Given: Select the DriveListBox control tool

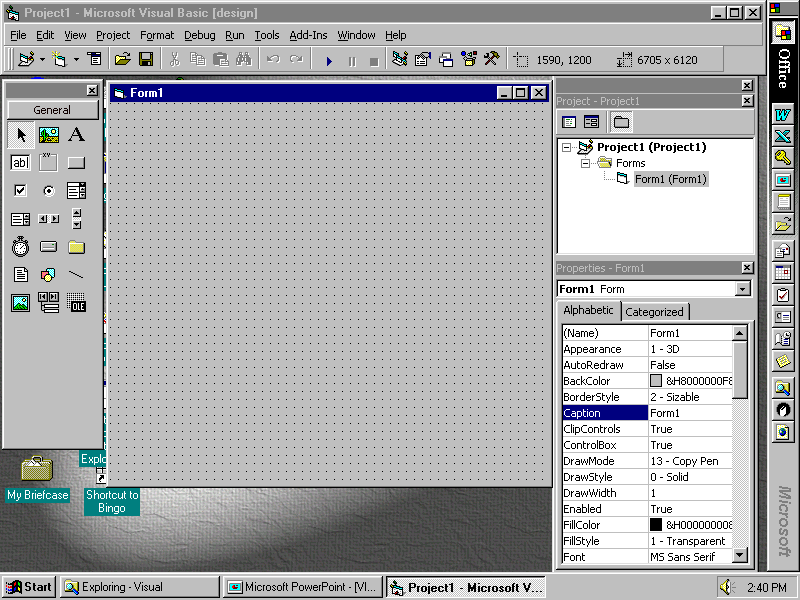Looking at the screenshot, I should pyautogui.click(x=49, y=247).
